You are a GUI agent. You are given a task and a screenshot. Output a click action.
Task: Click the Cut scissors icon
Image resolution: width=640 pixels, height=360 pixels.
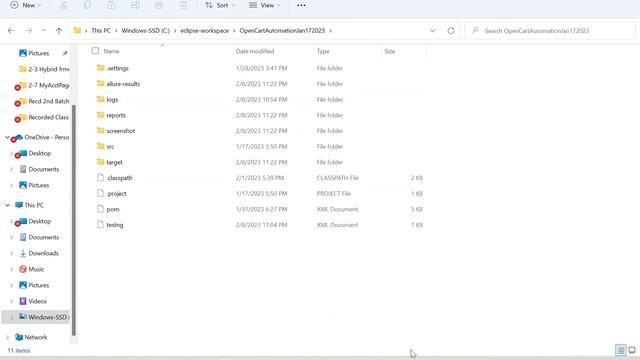coord(63,5)
